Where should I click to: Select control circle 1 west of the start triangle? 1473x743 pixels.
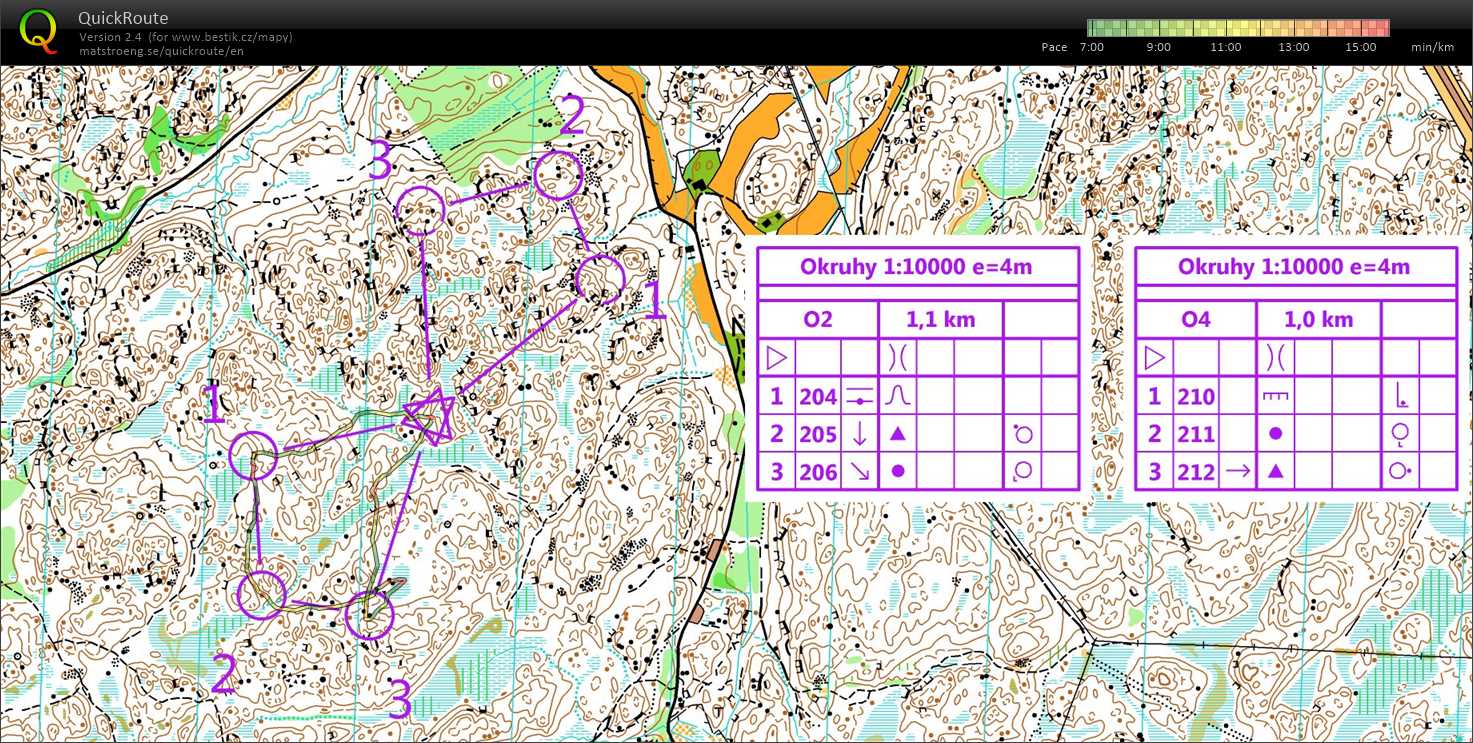point(253,456)
